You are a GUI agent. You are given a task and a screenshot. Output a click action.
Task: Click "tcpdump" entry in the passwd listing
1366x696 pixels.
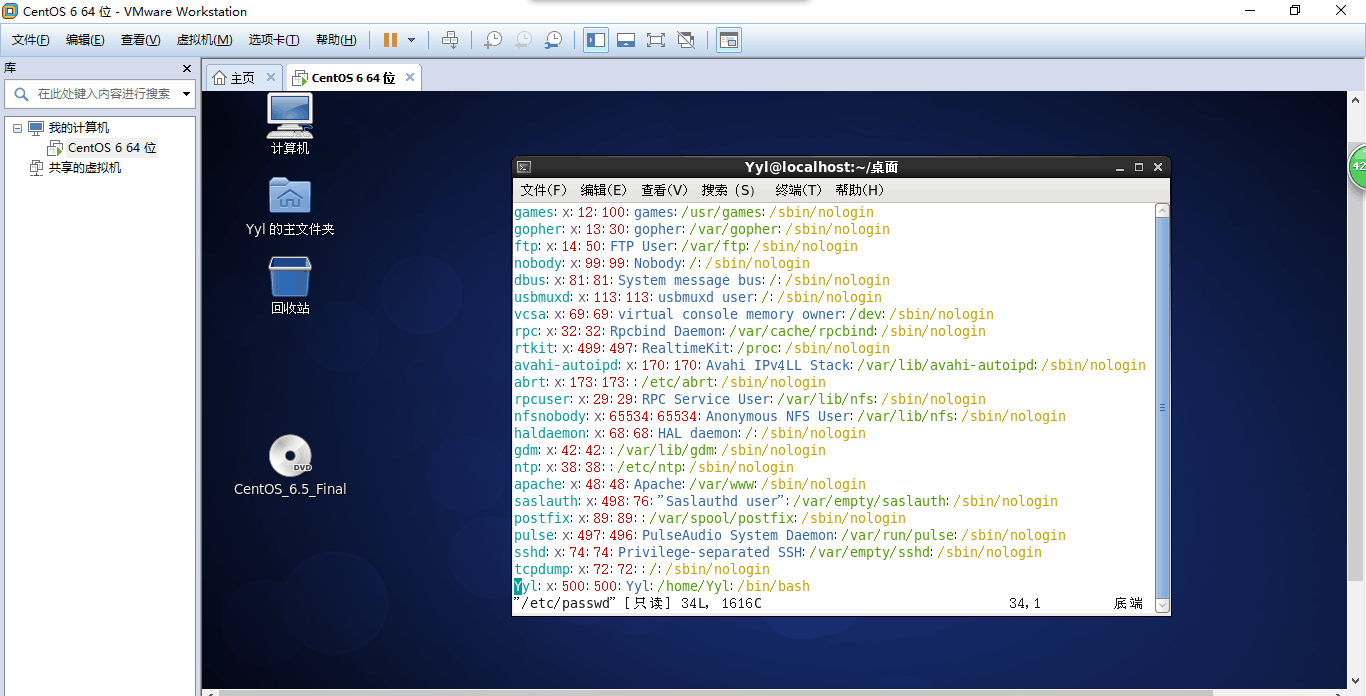[542, 569]
